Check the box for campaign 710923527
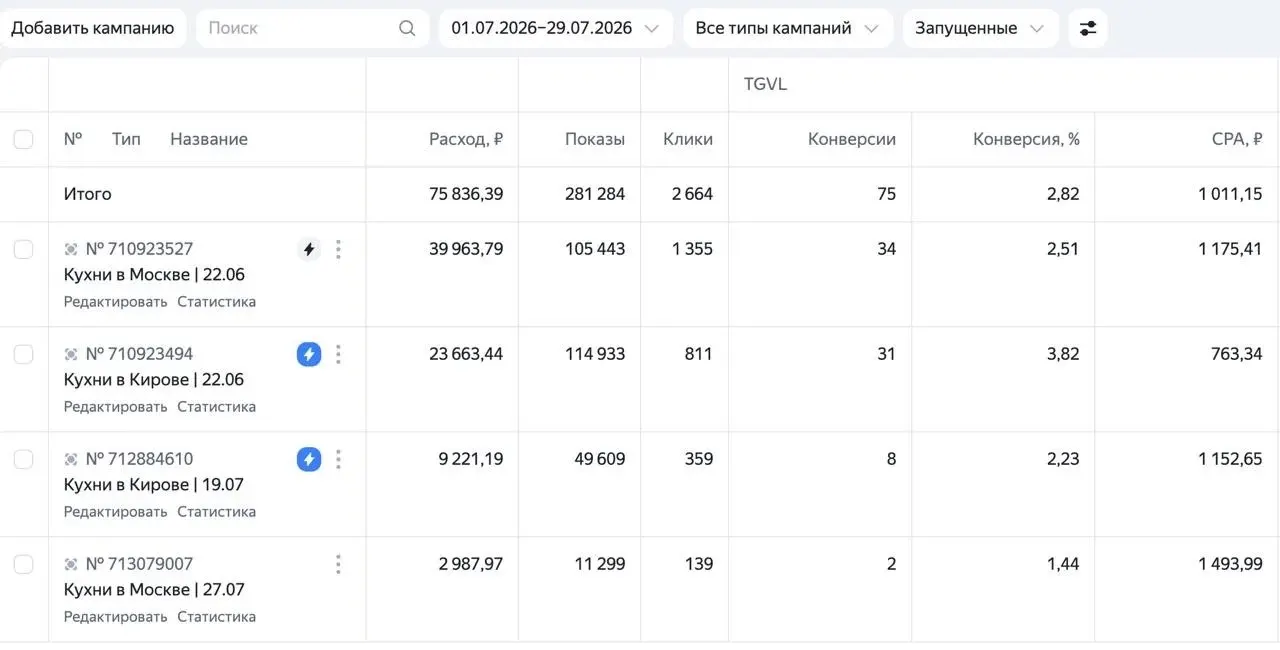Screen dimensions: 1280x650 [x=23, y=249]
